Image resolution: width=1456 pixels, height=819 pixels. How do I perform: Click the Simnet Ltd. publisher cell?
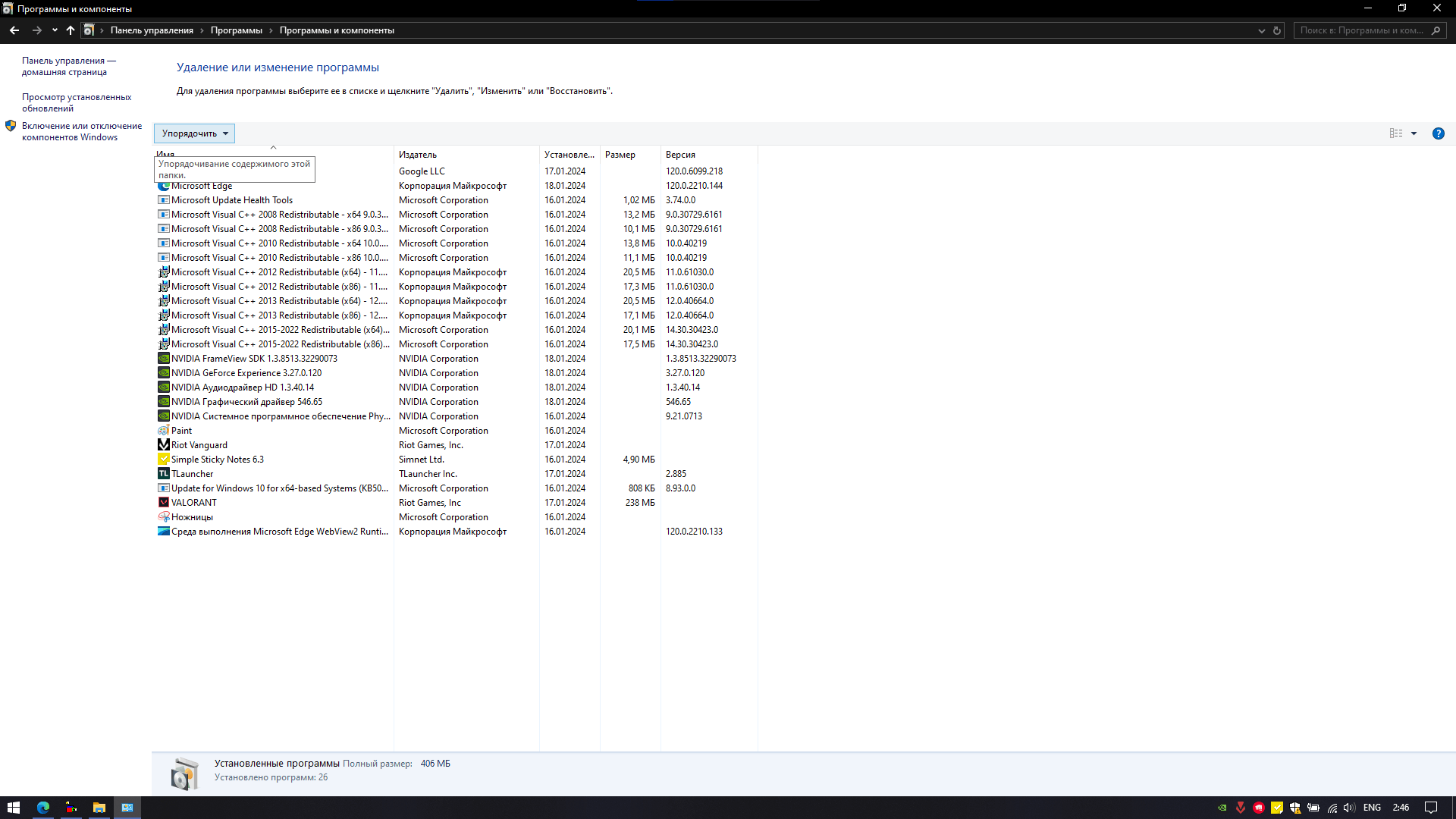point(422,460)
